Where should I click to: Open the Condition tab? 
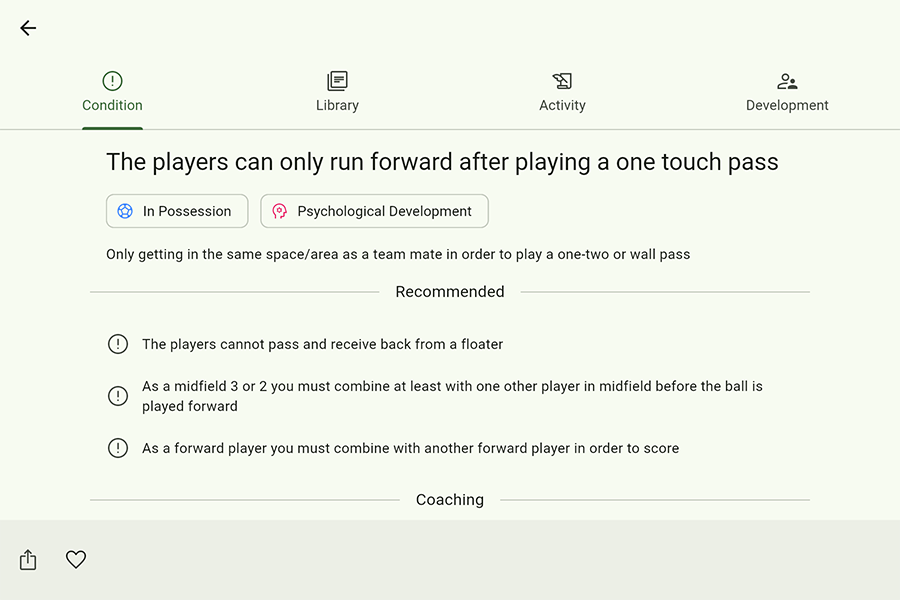[112, 93]
